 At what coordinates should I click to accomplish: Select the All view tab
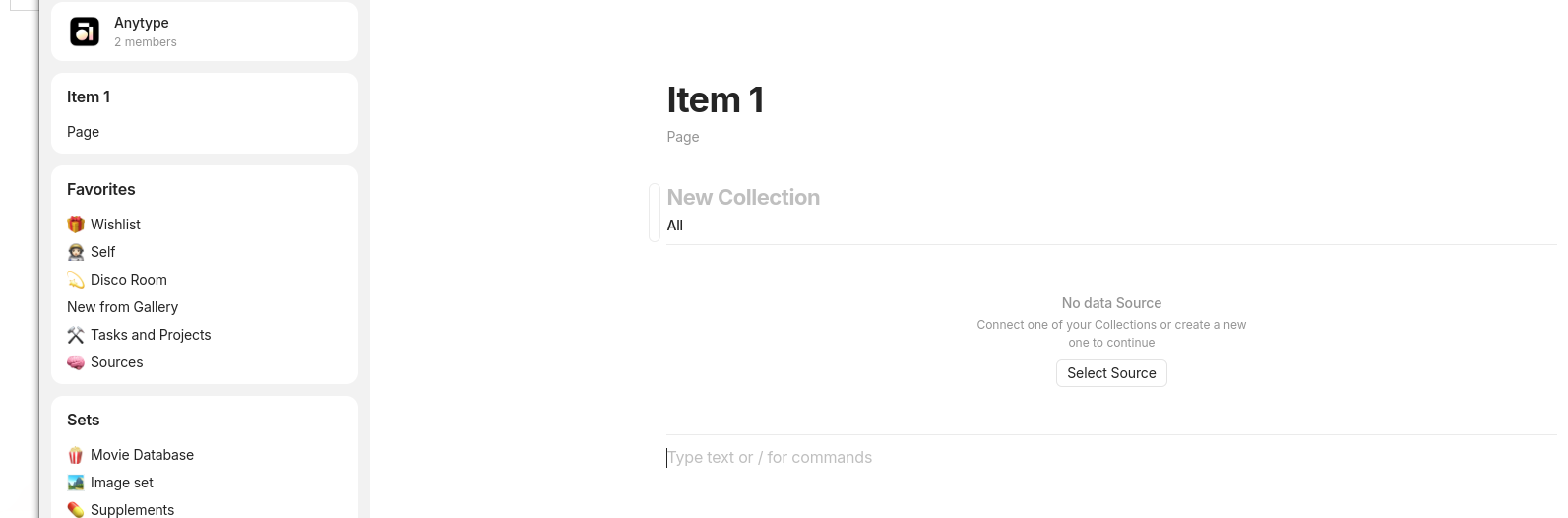(x=675, y=226)
